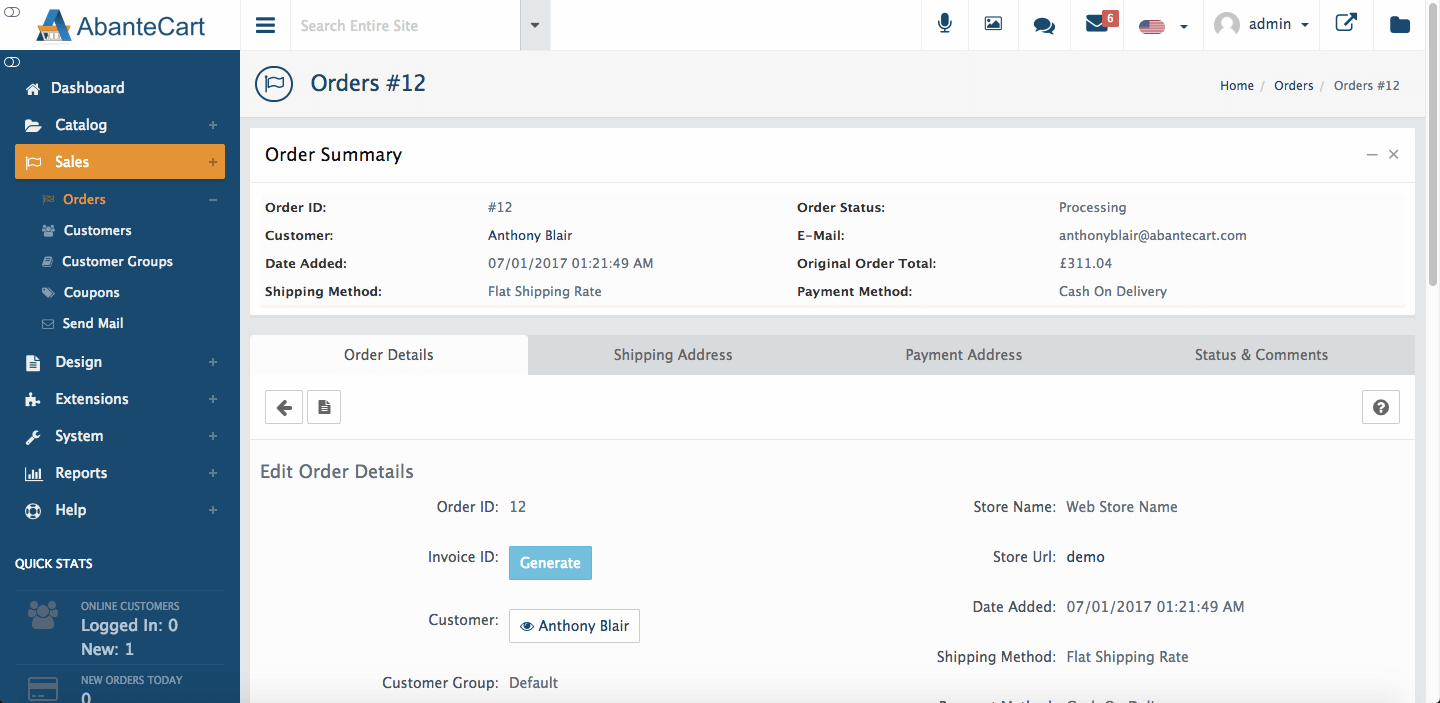Collapse the Order Summary panel with the minus

(1372, 155)
